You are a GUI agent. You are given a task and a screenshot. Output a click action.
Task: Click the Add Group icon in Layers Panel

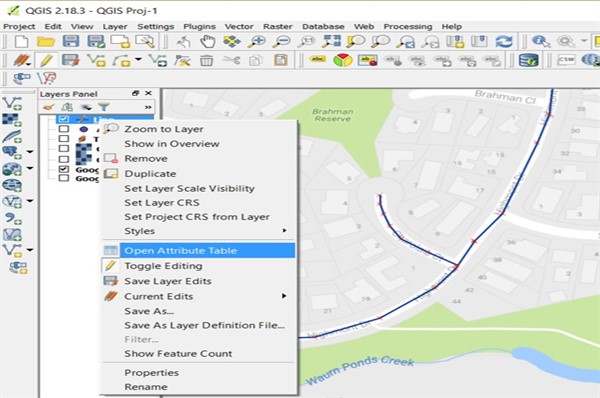(67, 107)
